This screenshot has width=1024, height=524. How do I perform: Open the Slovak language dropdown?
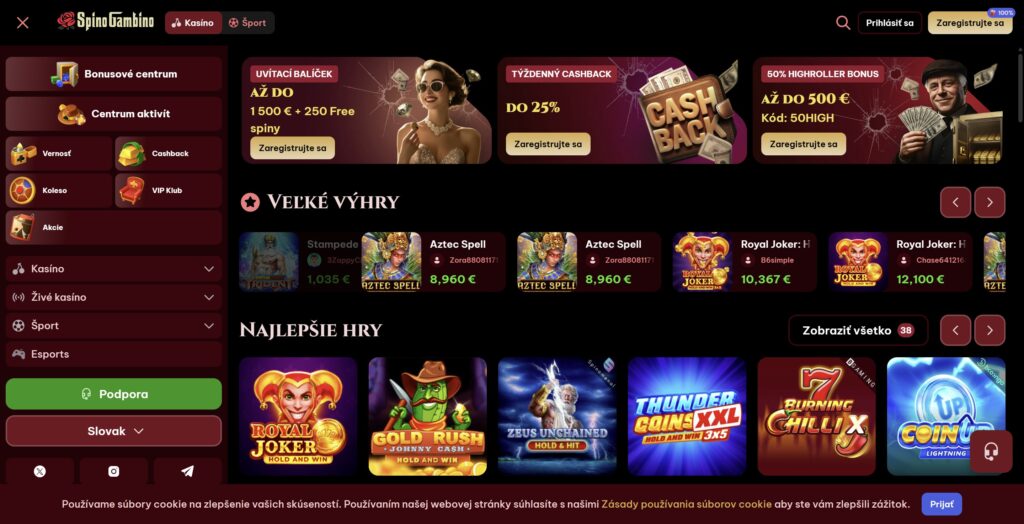114,431
